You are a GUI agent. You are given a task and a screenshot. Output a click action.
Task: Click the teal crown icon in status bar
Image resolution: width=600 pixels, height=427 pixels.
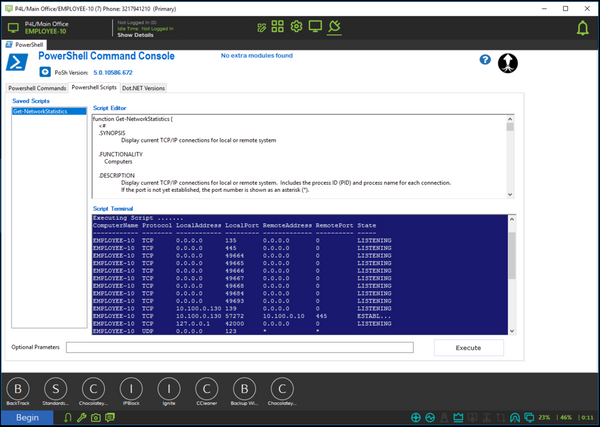458,417
